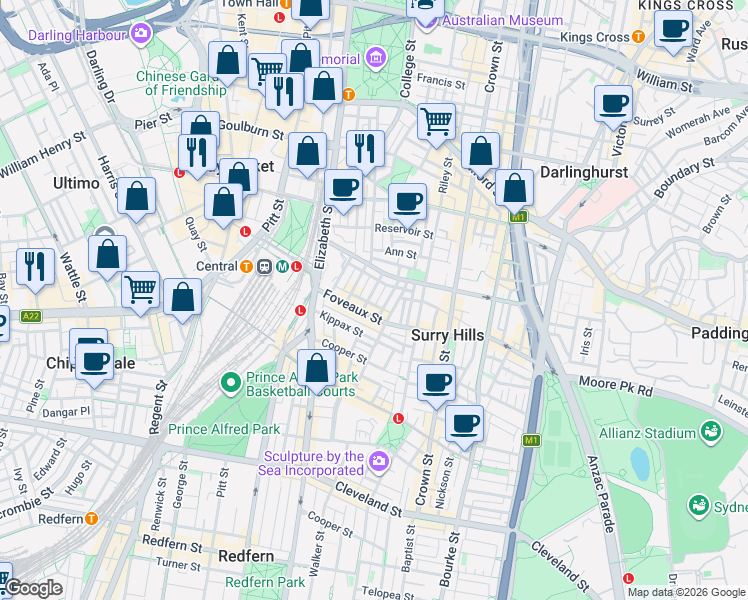Open the restaurant marker near Wattle St
The image size is (748, 600).
[x=35, y=268]
